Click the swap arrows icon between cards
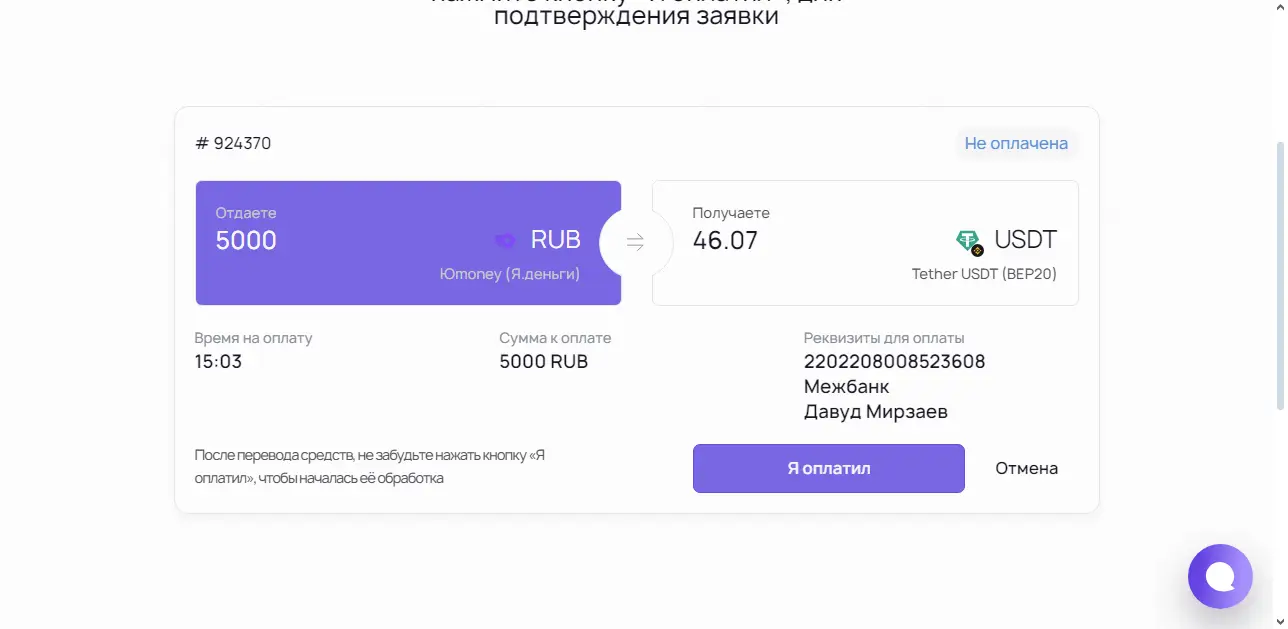The width and height of the screenshot is (1288, 629). click(635, 242)
